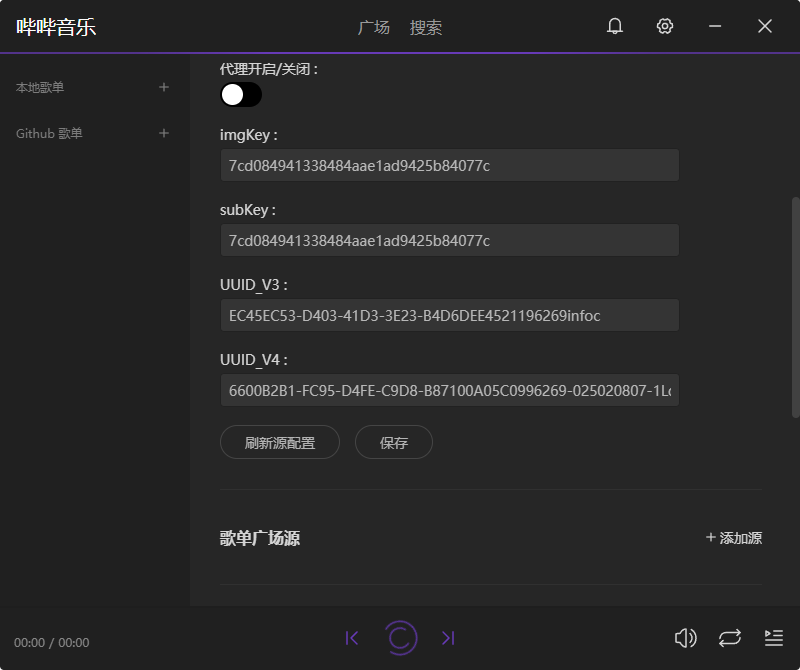The height and width of the screenshot is (670, 800).
Task: Open the playlist queue icon
Action: tap(773, 637)
